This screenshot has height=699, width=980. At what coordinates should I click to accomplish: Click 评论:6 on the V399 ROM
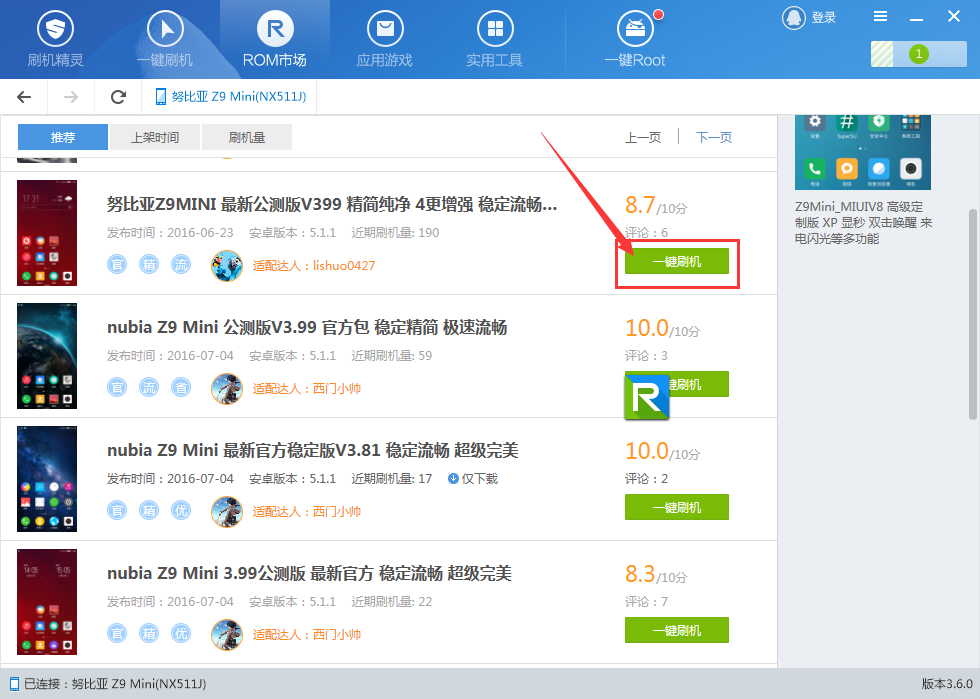[x=646, y=233]
